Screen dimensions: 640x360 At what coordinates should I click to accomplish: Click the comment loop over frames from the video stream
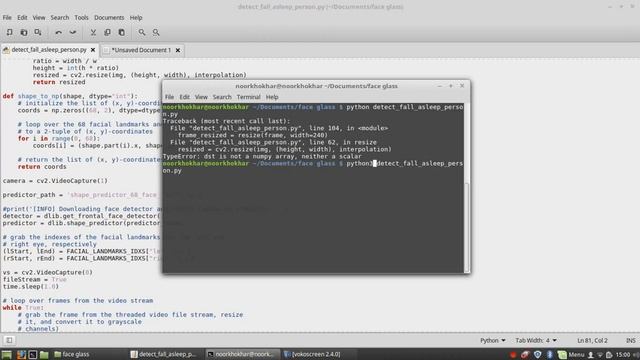tap(78, 300)
